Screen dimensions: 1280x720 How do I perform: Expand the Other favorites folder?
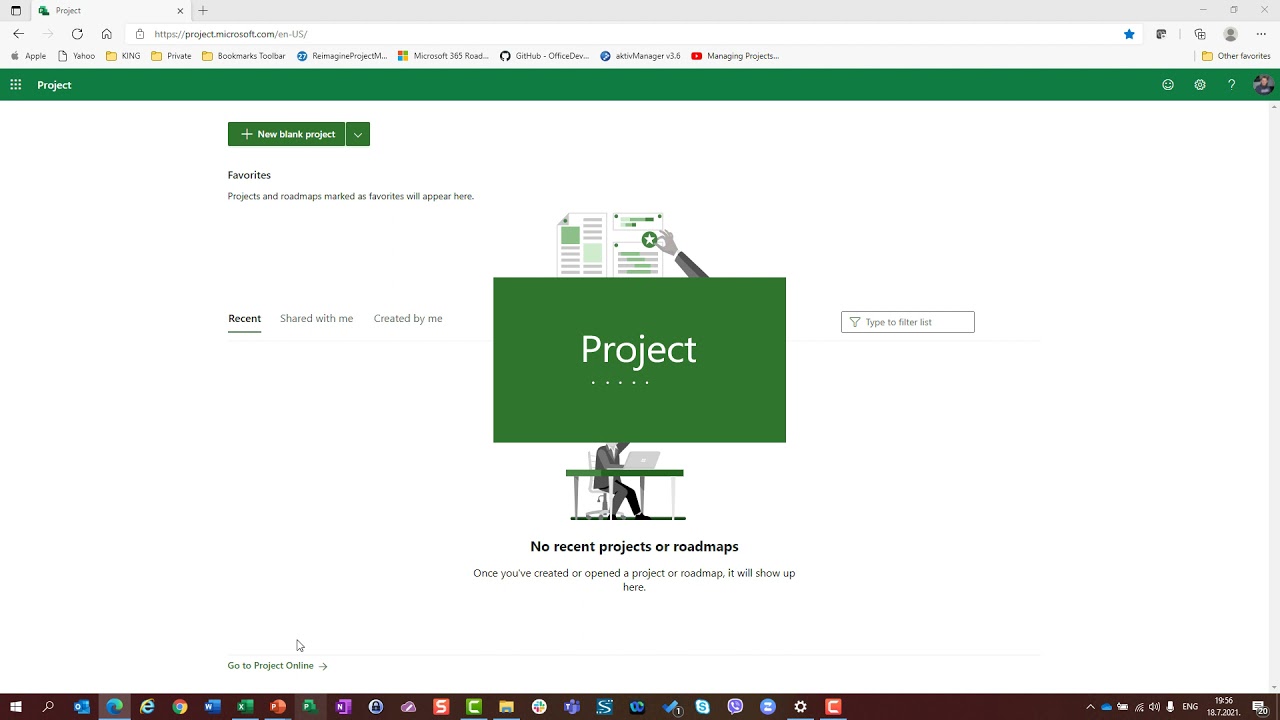tap(1236, 56)
